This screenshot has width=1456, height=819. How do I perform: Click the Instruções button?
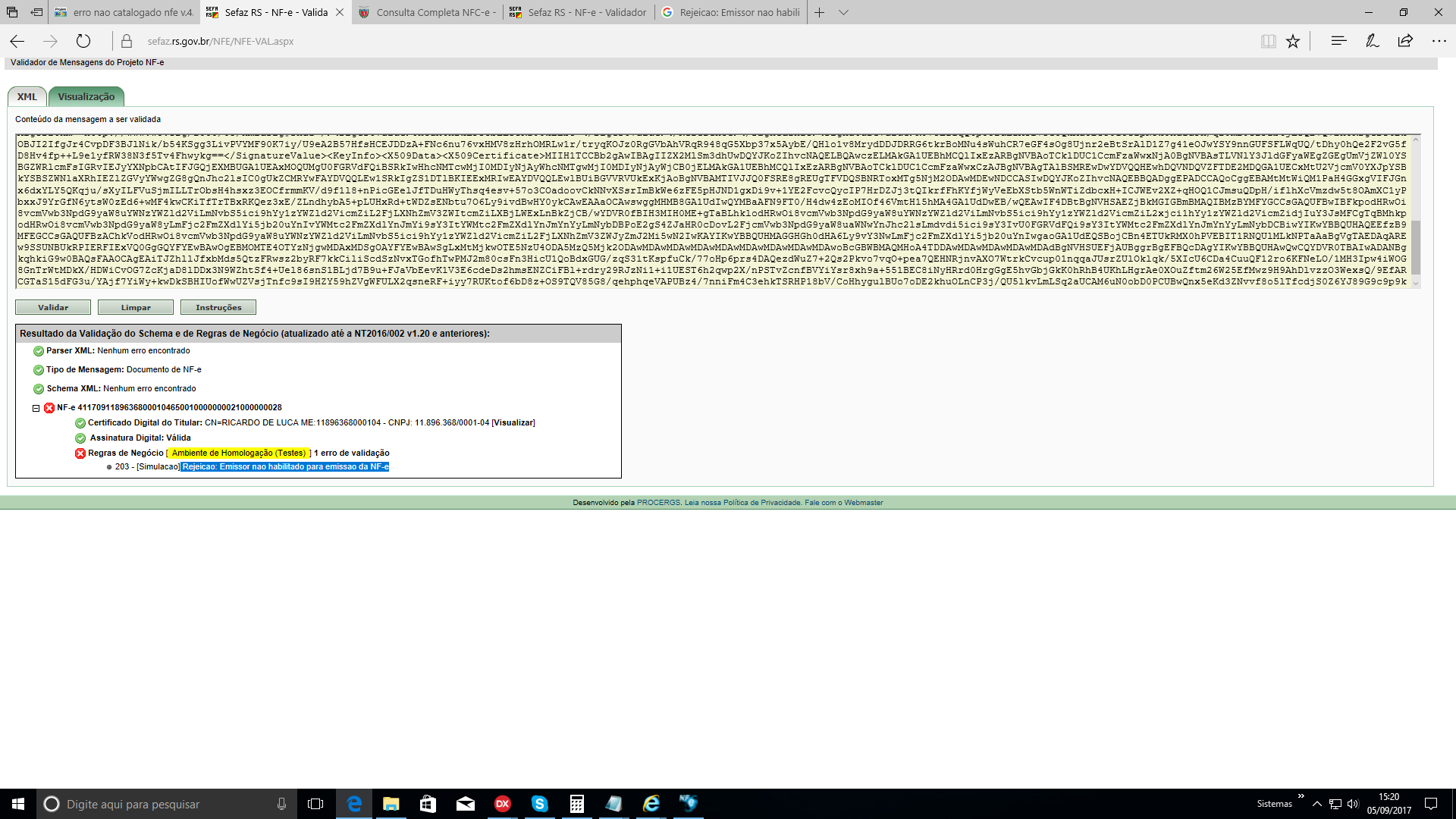(x=218, y=307)
